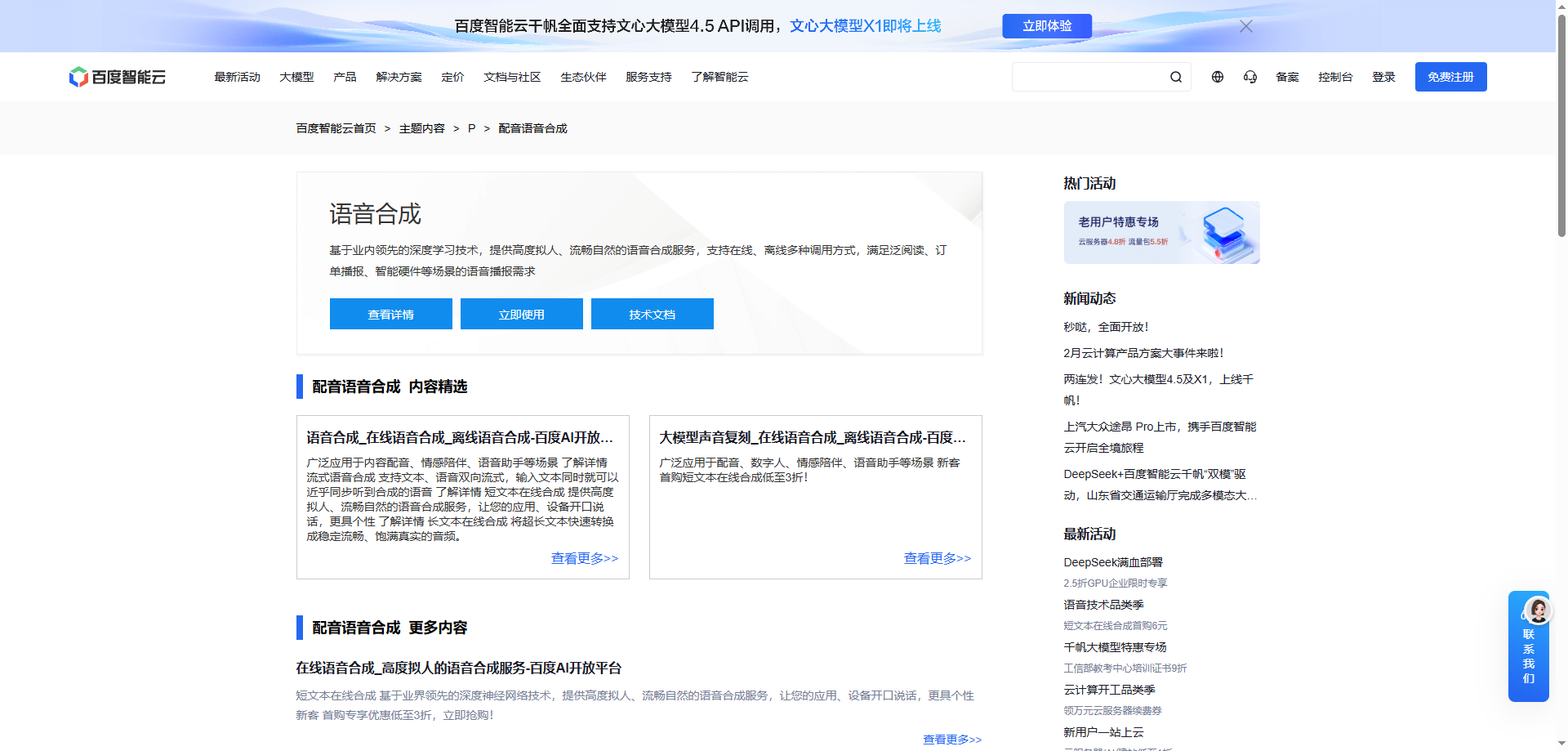The height and width of the screenshot is (751, 1568).
Task: Click 文心大模型X1即将上线 banner text
Action: pyautogui.click(x=865, y=26)
